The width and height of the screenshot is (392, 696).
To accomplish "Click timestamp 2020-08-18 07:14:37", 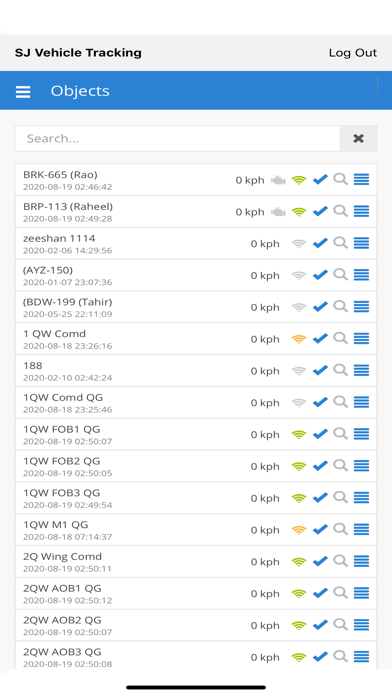I will 67,537.
